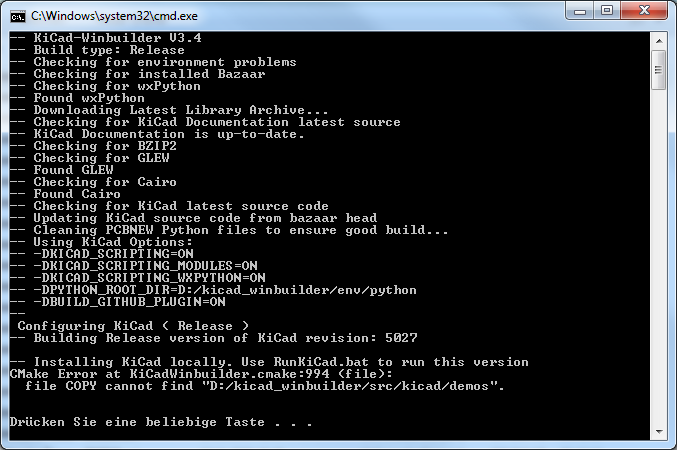Click the title bar text C:\Windows\system32\cmd.exe

[x=114, y=16]
